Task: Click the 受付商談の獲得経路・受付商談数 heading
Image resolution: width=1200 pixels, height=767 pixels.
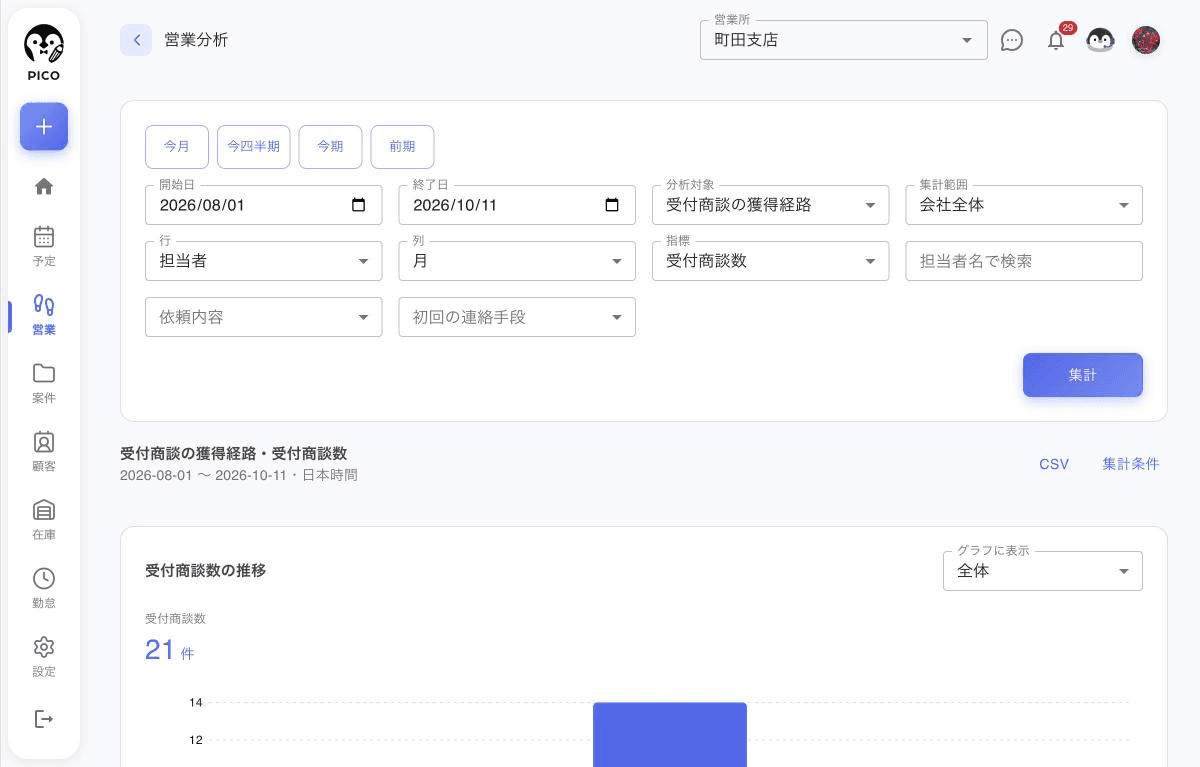Action: (233, 453)
